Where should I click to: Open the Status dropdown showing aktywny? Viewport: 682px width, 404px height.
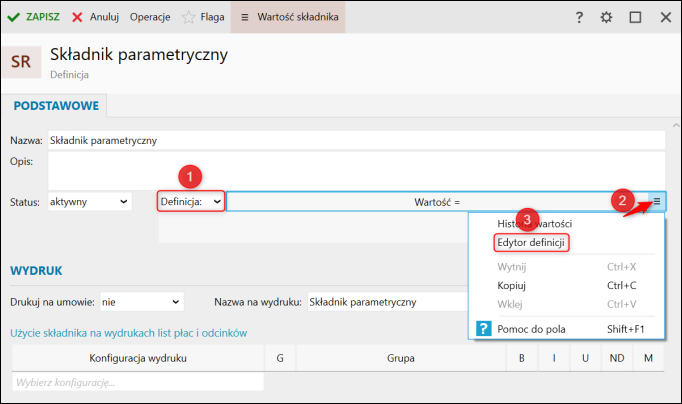[x=90, y=202]
